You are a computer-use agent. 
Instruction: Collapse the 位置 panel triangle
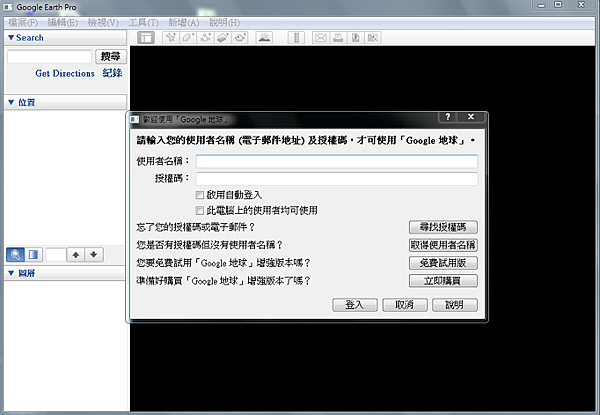(11, 102)
